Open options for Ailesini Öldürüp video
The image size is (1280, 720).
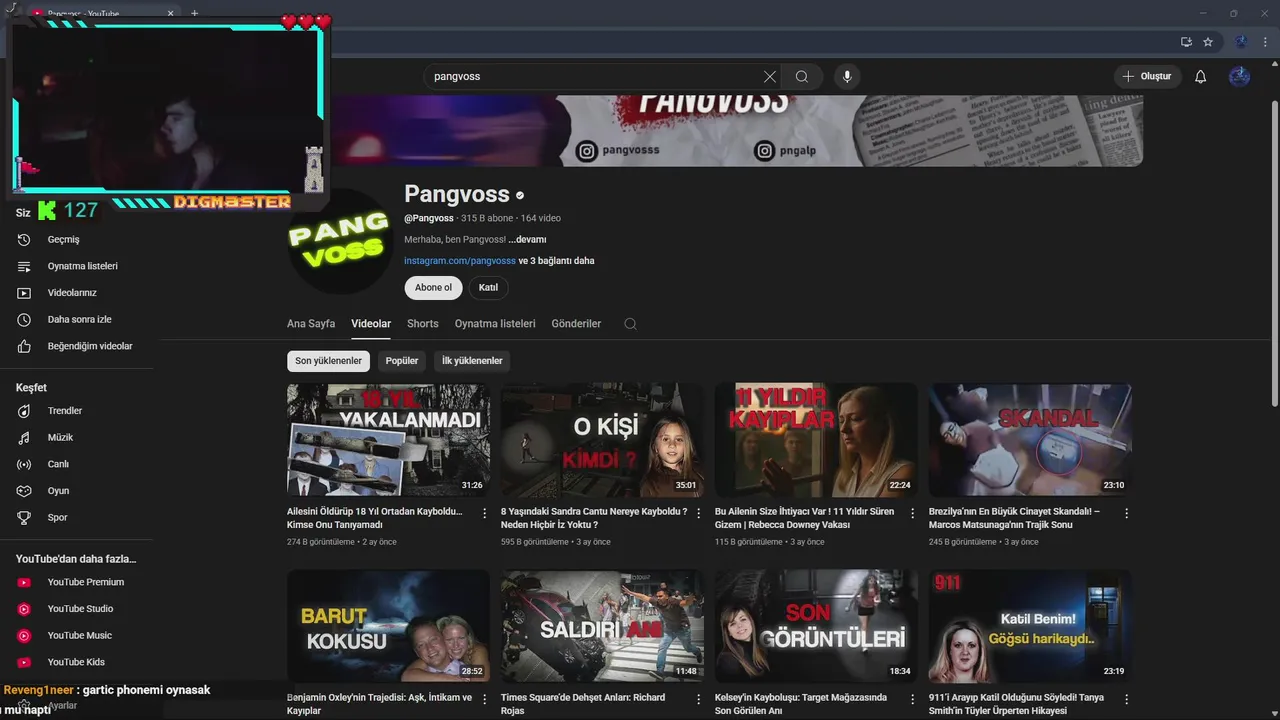[485, 513]
